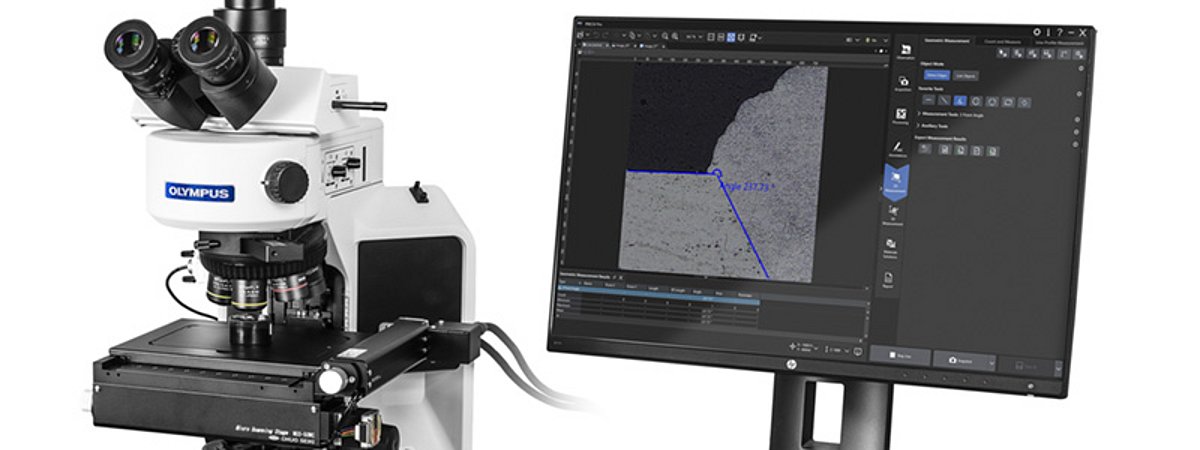
Task: Open the zoom percentage dropdown
Action: [691, 37]
